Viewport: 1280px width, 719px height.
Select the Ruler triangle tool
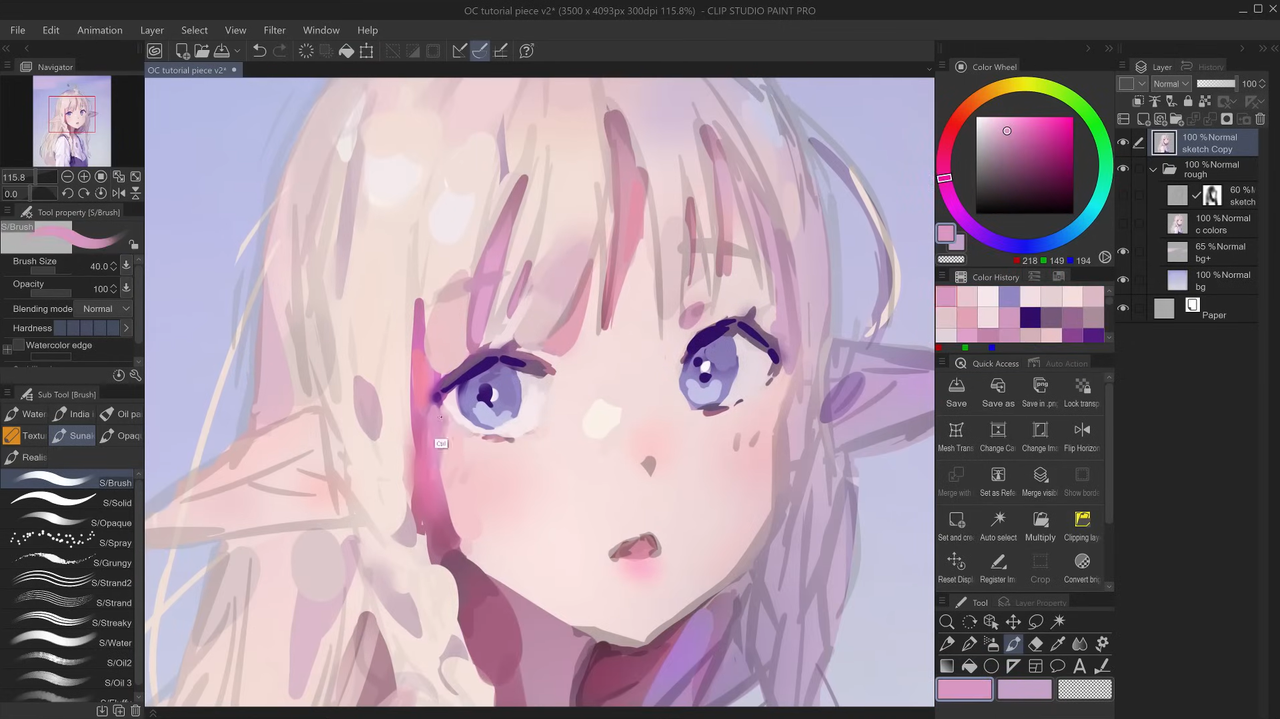click(1013, 666)
